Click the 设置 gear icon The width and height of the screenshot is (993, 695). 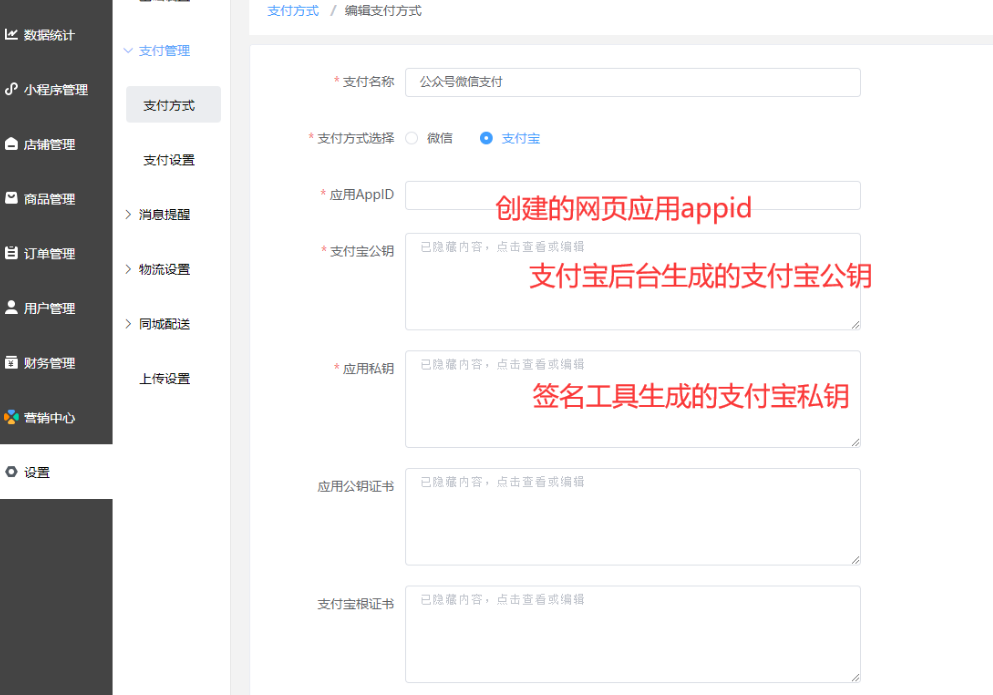coord(11,472)
